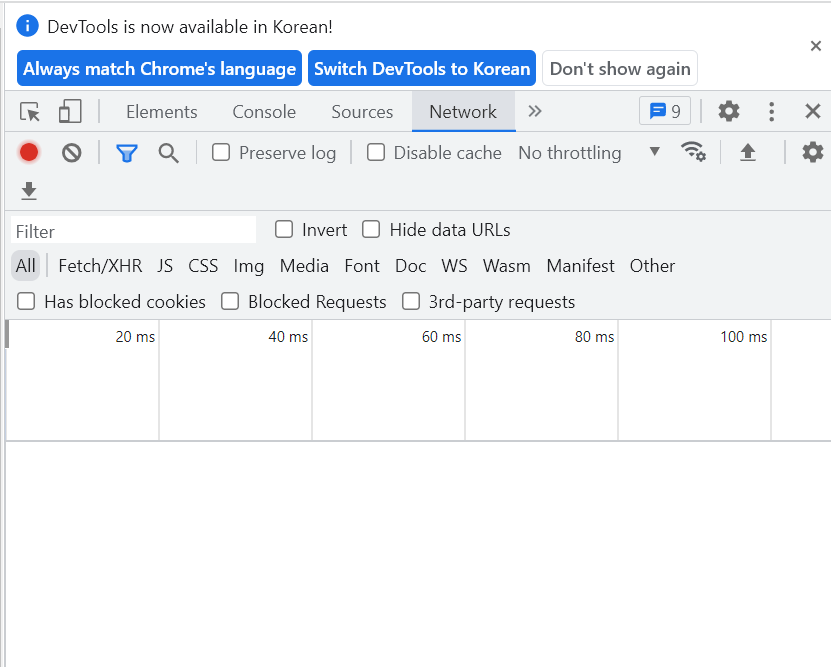This screenshot has width=831, height=667.
Task: Filter requests by Manifest type
Action: [580, 265]
